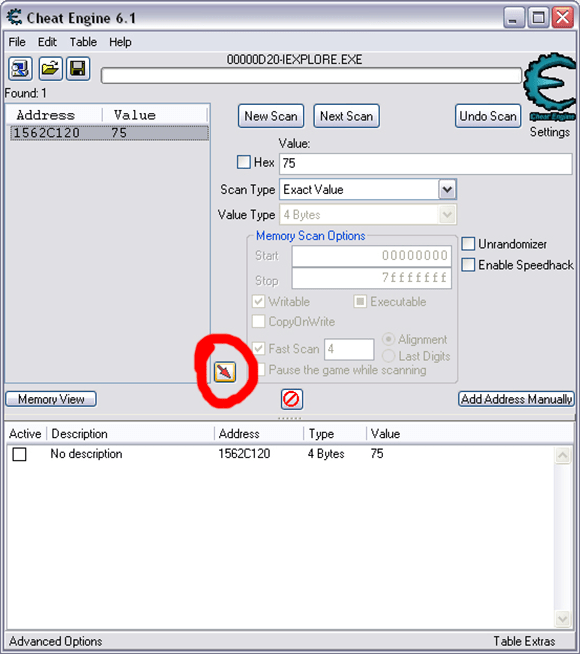This screenshot has width=580, height=654.
Task: Enable the Unrandomizer checkbox
Action: (468, 244)
